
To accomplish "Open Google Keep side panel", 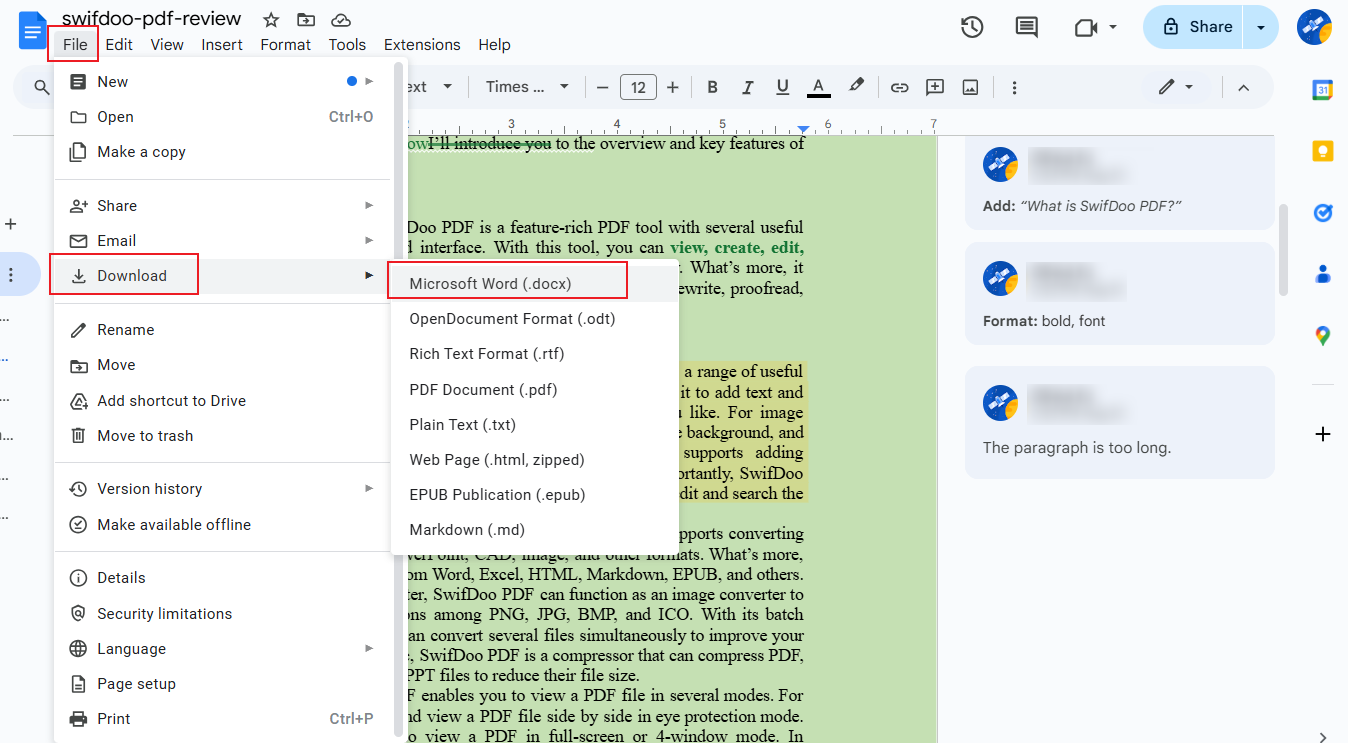I will pos(1322,150).
